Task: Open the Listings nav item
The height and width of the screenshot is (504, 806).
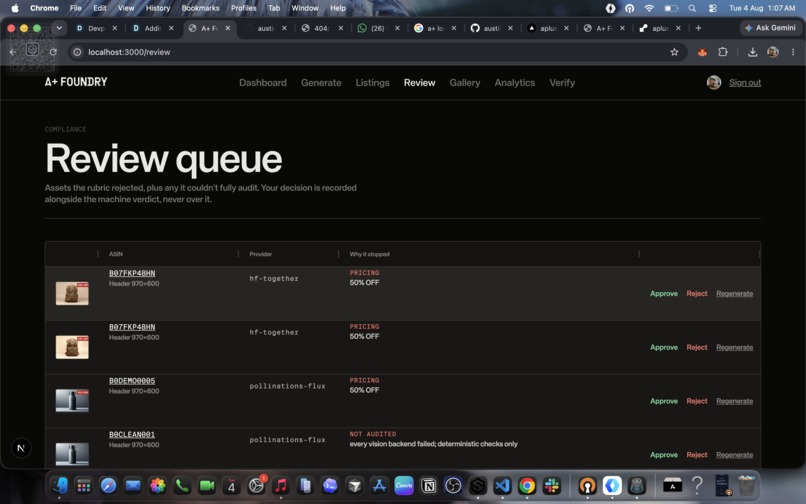Action: click(x=372, y=83)
